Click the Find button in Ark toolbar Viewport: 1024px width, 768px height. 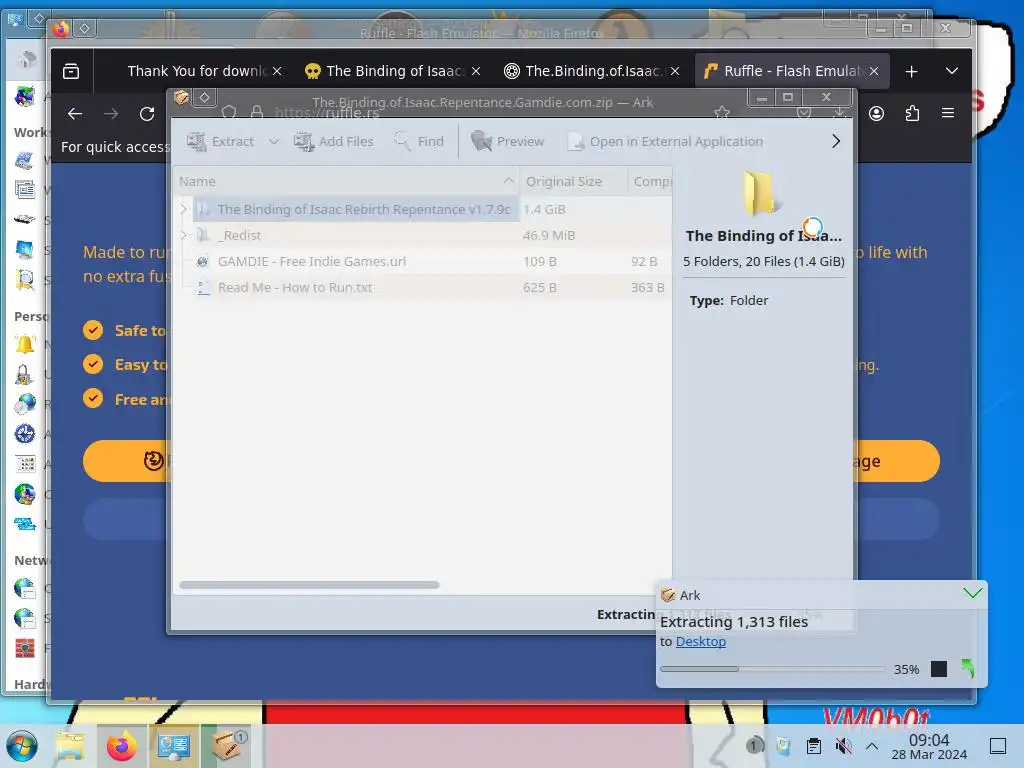coord(419,141)
